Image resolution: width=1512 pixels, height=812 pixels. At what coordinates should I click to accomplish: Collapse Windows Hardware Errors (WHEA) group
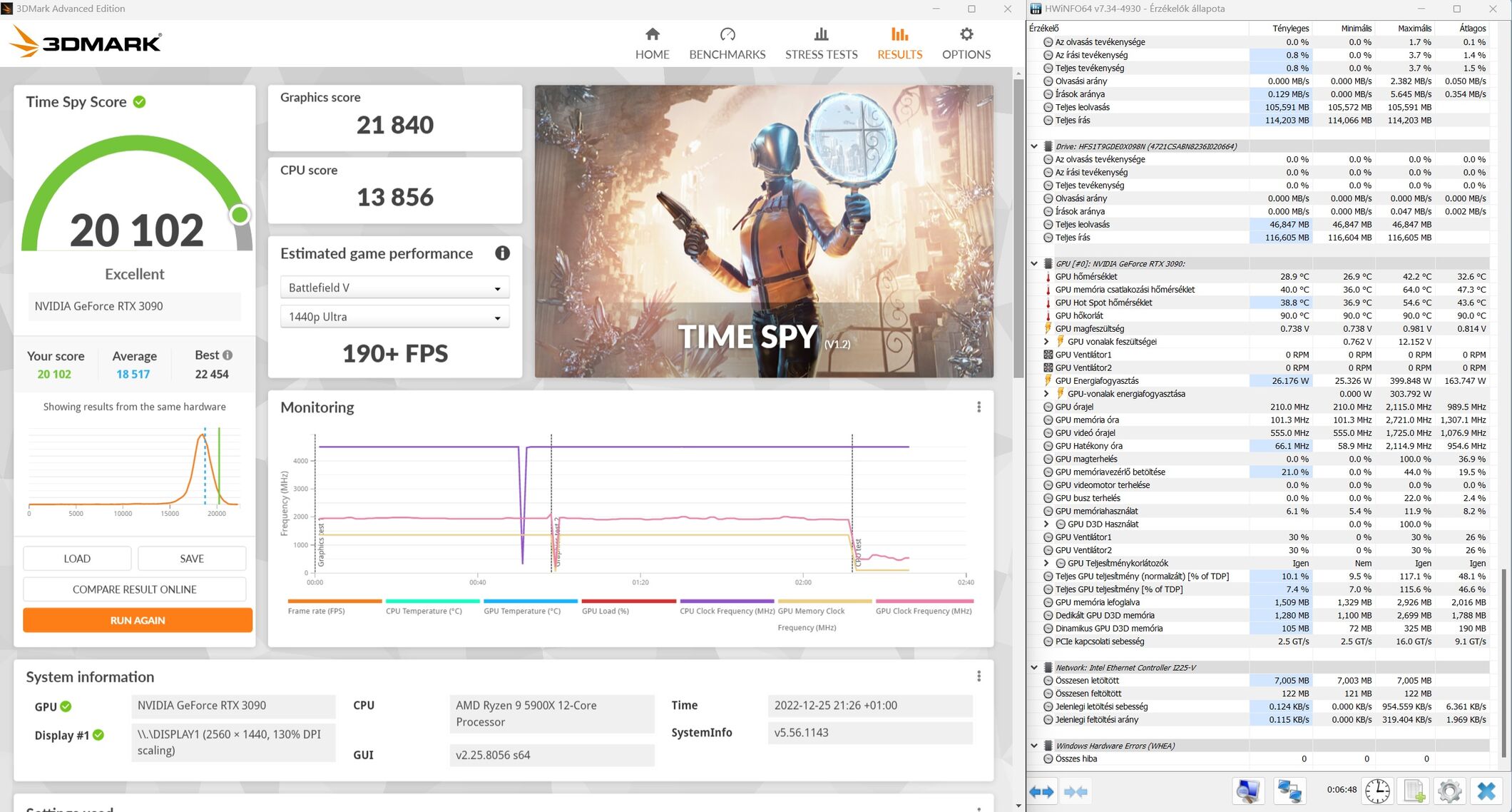click(1034, 746)
